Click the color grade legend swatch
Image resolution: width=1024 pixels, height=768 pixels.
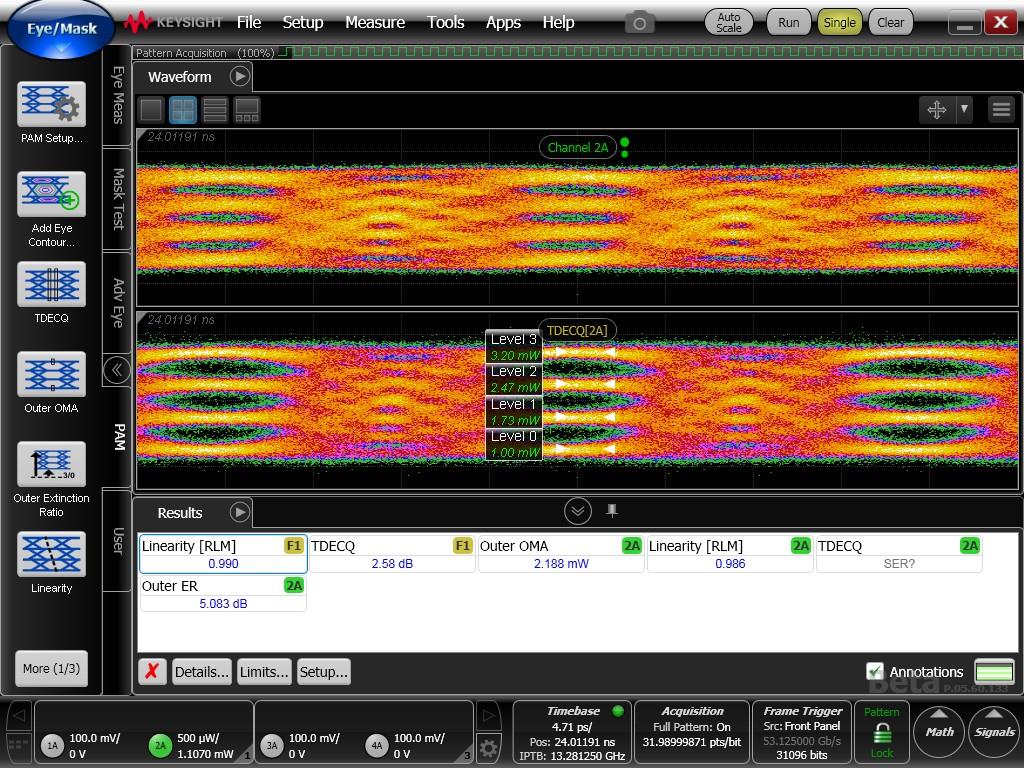(994, 672)
